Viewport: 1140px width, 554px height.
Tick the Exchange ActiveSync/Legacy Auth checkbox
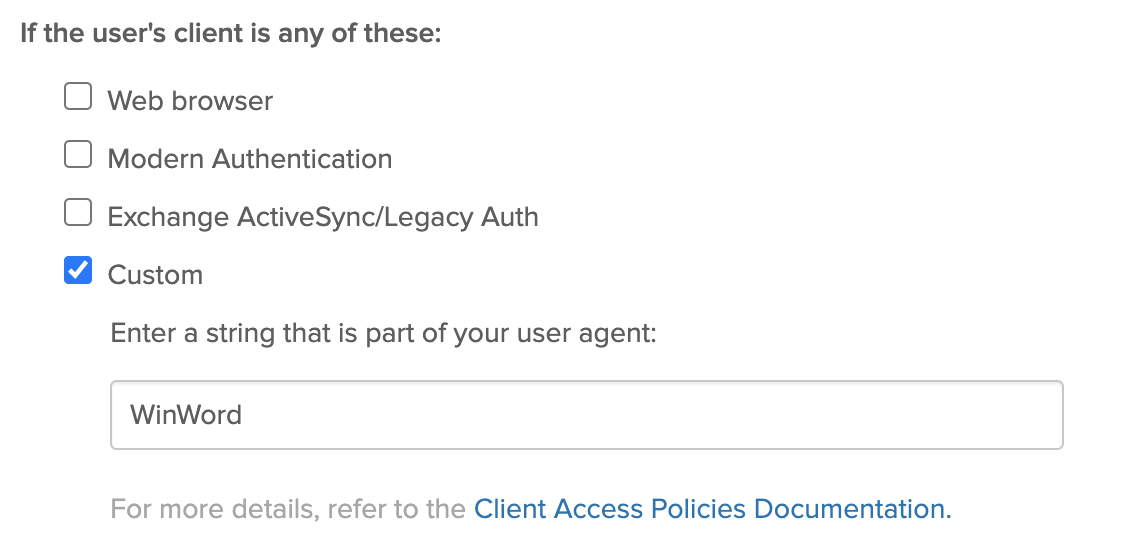[x=78, y=213]
